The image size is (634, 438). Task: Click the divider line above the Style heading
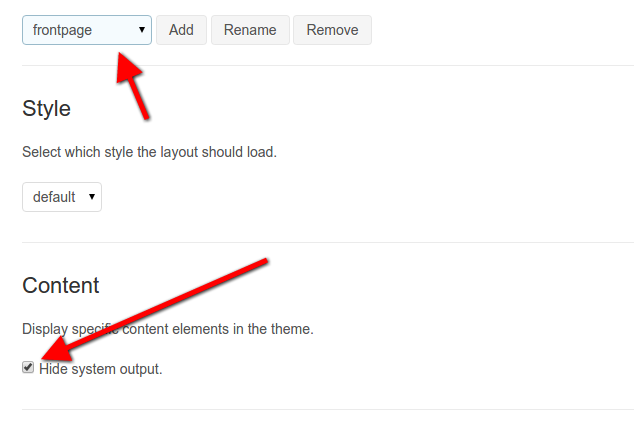tap(328, 65)
